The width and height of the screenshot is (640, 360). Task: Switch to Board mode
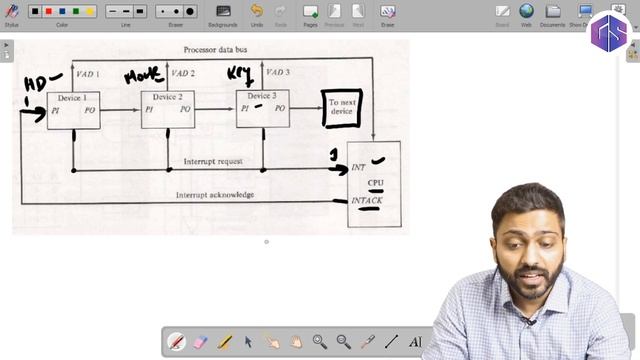click(x=502, y=15)
